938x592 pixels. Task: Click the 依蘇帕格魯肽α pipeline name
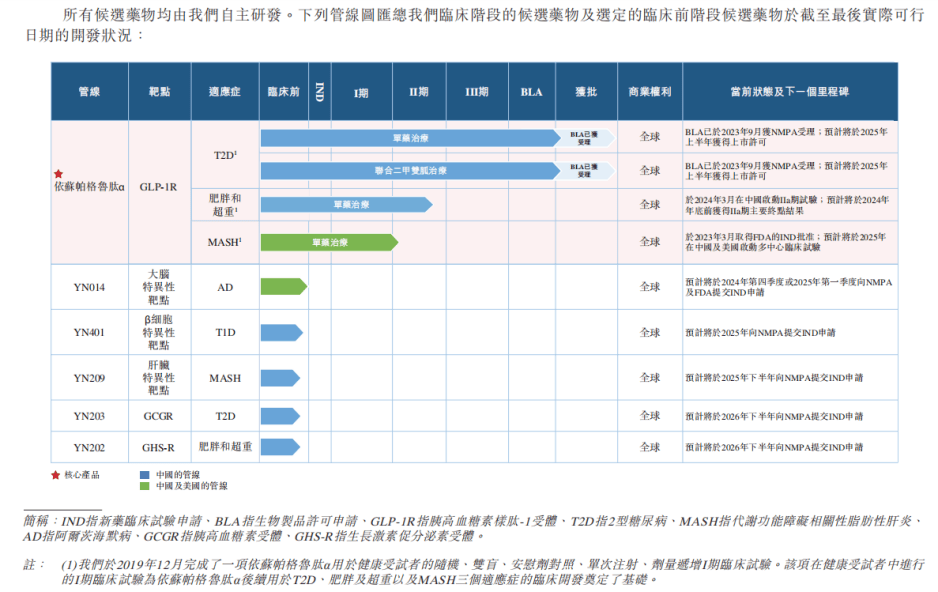[90, 187]
